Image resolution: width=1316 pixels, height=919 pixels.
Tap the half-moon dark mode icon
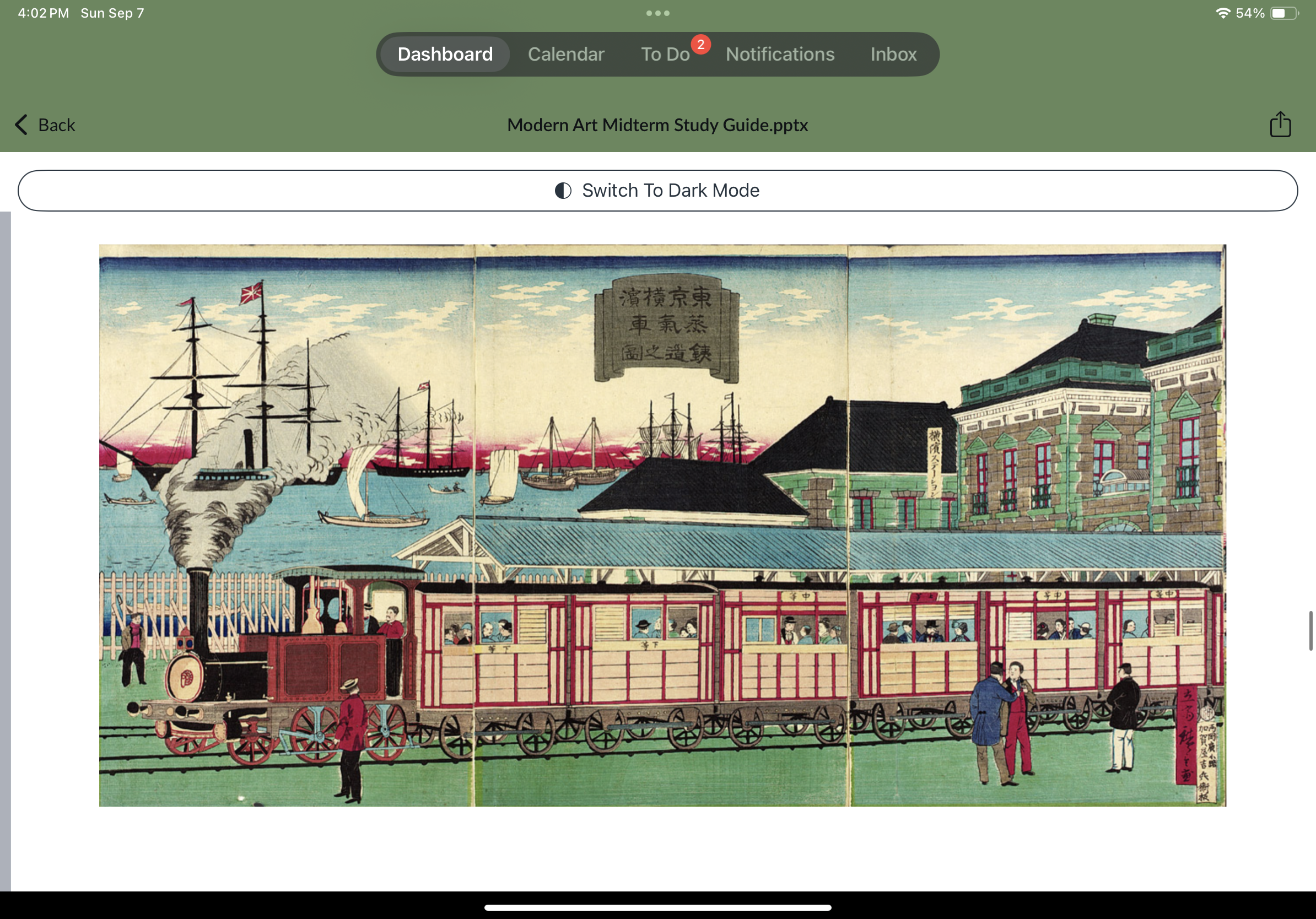tap(563, 190)
